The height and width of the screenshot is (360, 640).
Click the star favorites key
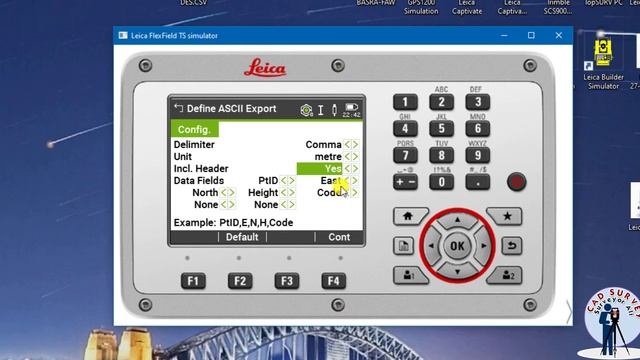pos(506,216)
